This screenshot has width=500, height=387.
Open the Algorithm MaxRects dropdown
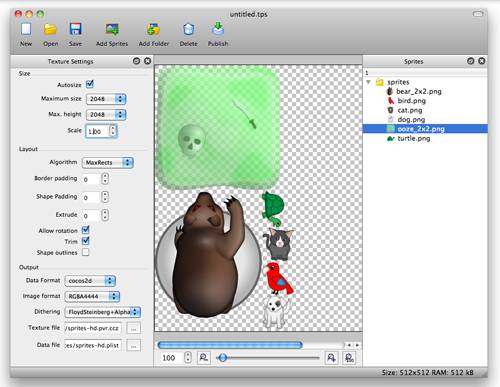108,163
